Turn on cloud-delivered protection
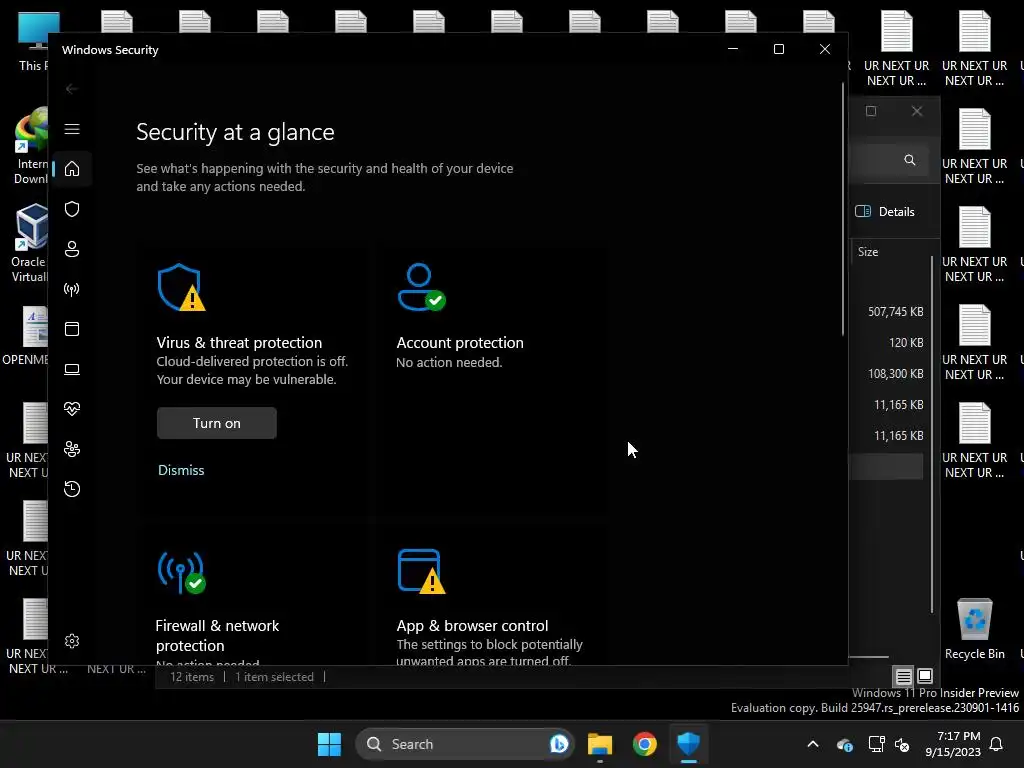This screenshot has width=1024, height=768. tap(217, 423)
